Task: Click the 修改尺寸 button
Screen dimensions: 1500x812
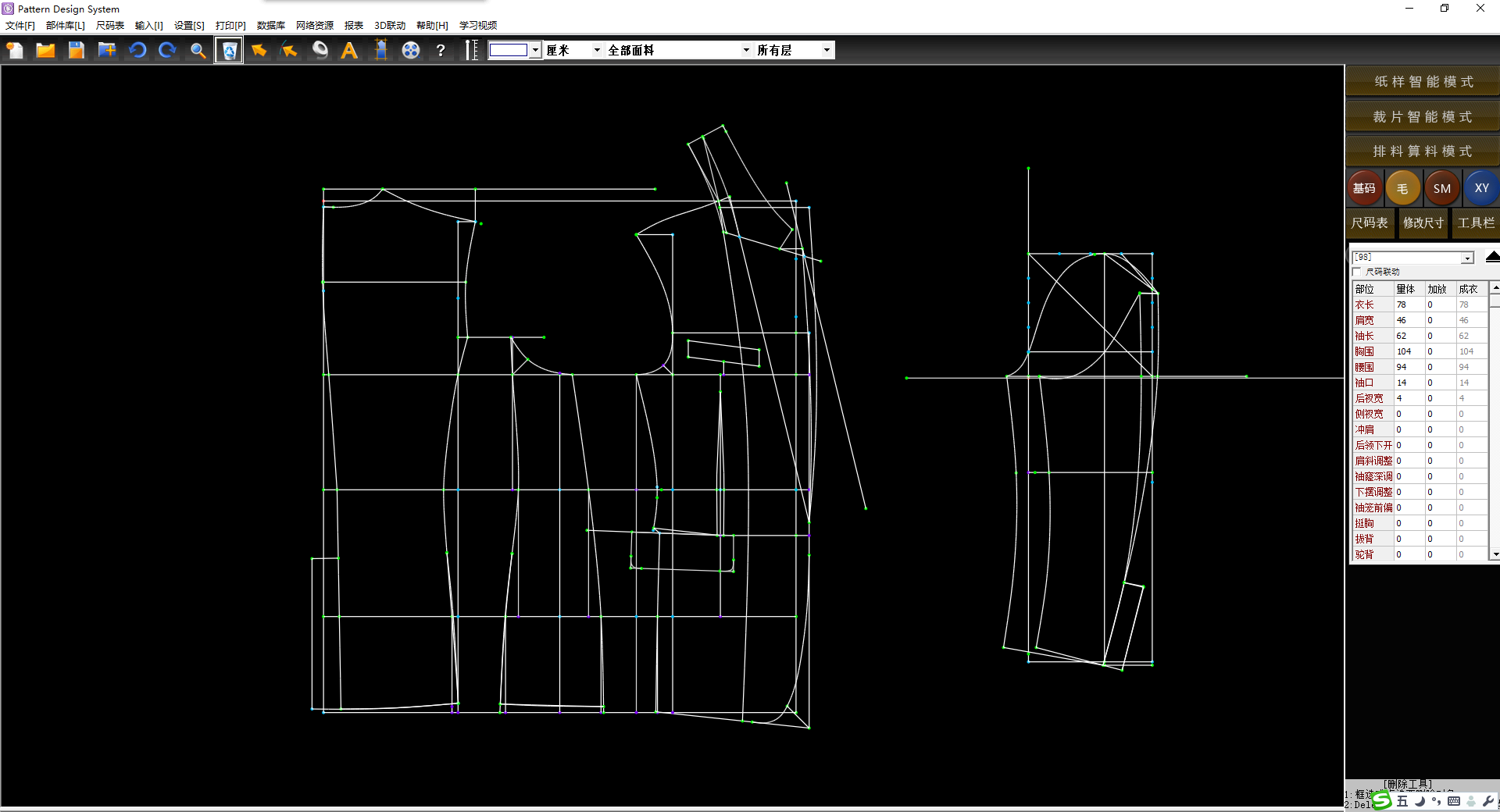Action: [x=1423, y=223]
